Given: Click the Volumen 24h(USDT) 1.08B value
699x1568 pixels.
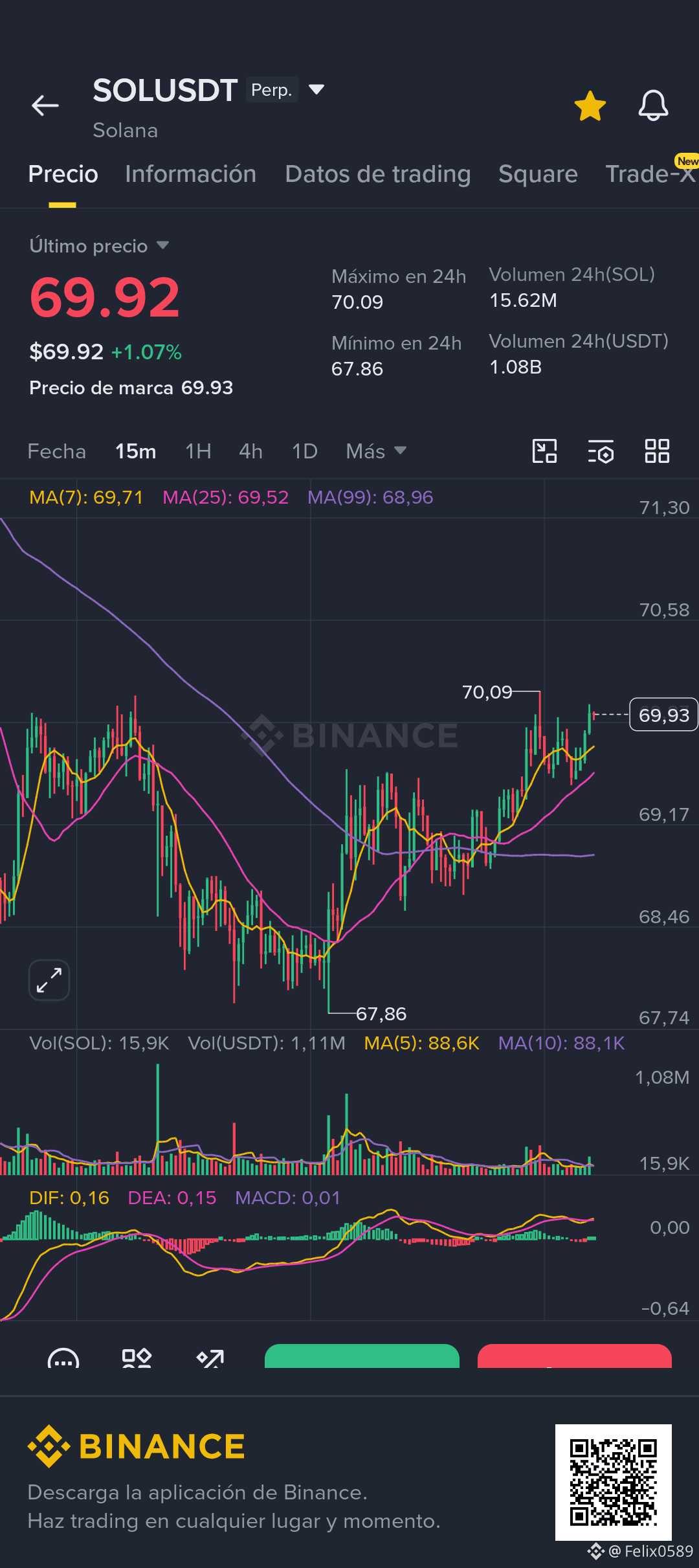Looking at the screenshot, I should tap(515, 367).
